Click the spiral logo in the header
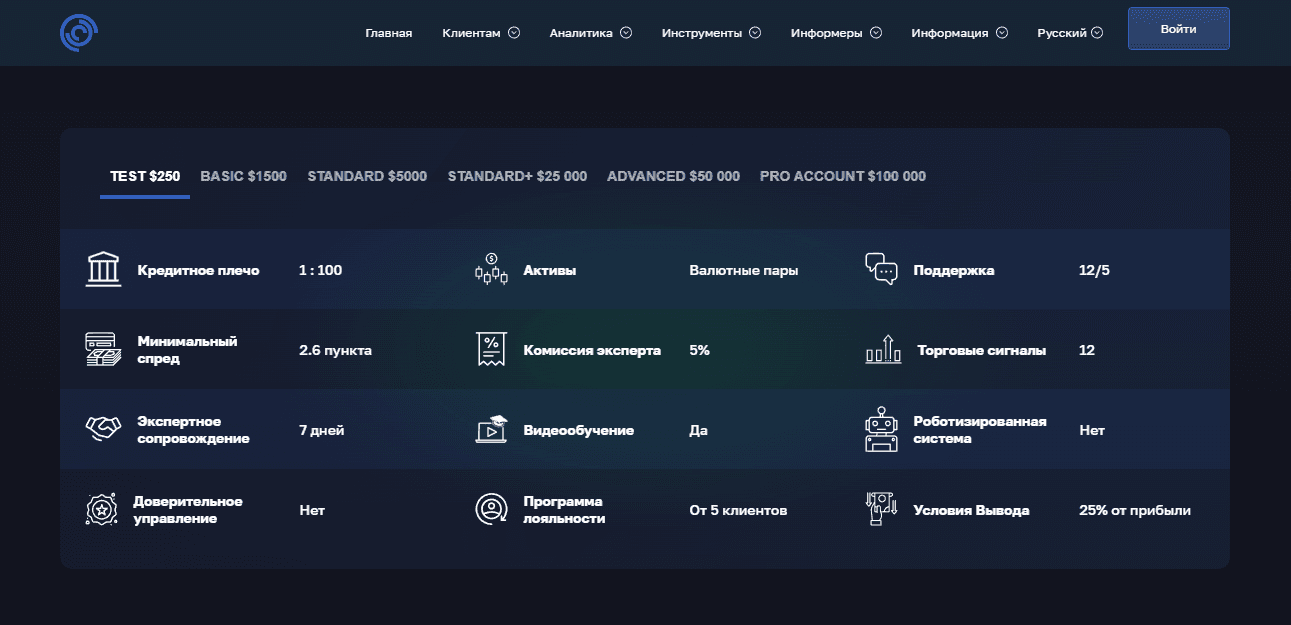Screen dimensions: 1291x625 (x=77, y=31)
